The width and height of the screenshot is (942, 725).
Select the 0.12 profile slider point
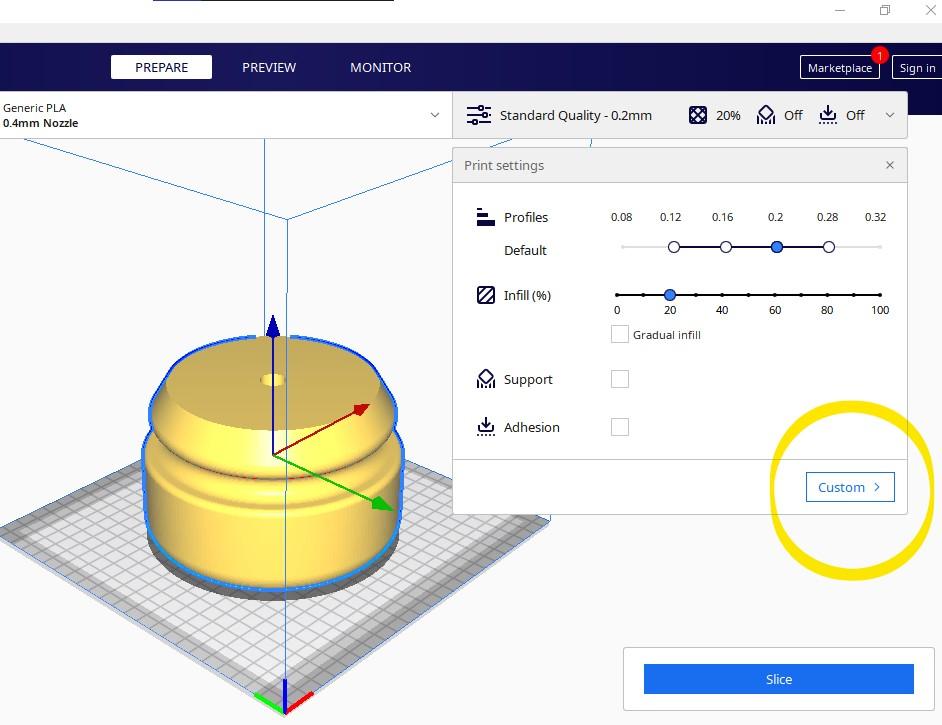point(673,247)
